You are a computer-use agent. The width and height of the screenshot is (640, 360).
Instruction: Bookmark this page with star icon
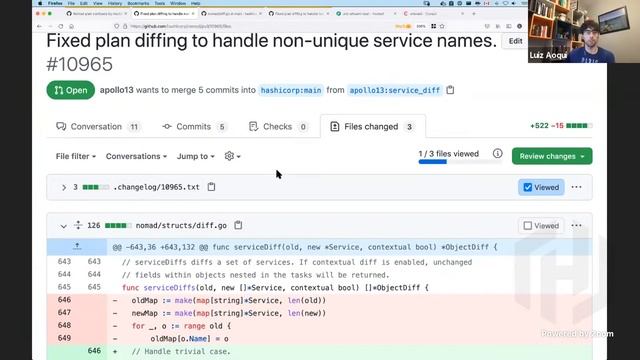click(442, 26)
